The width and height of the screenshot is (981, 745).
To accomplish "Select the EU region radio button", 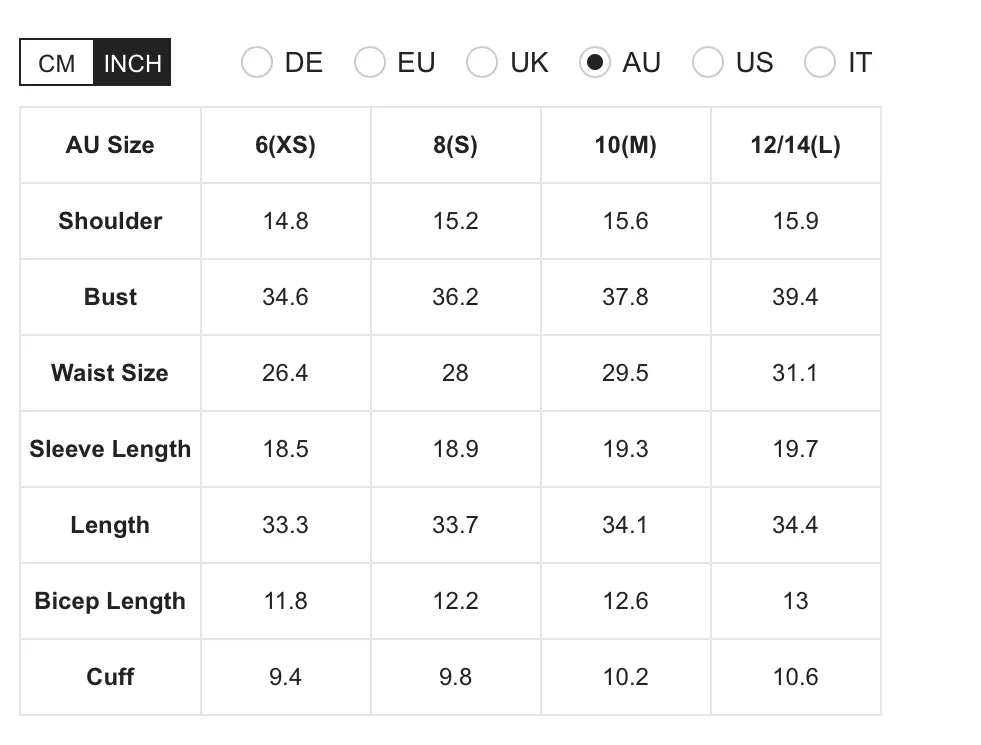I will pyautogui.click(x=370, y=62).
